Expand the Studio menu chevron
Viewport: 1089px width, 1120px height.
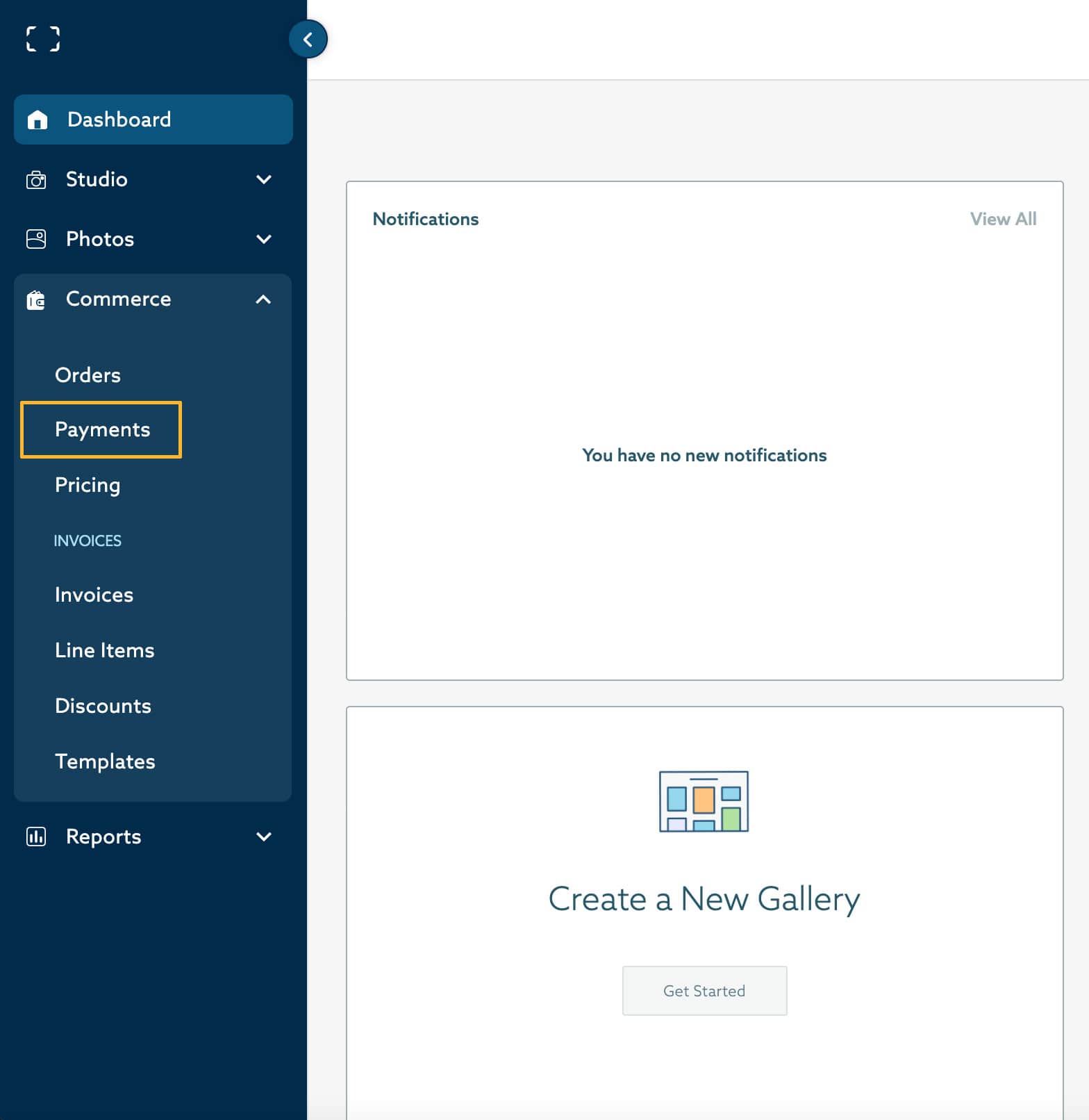(x=264, y=179)
